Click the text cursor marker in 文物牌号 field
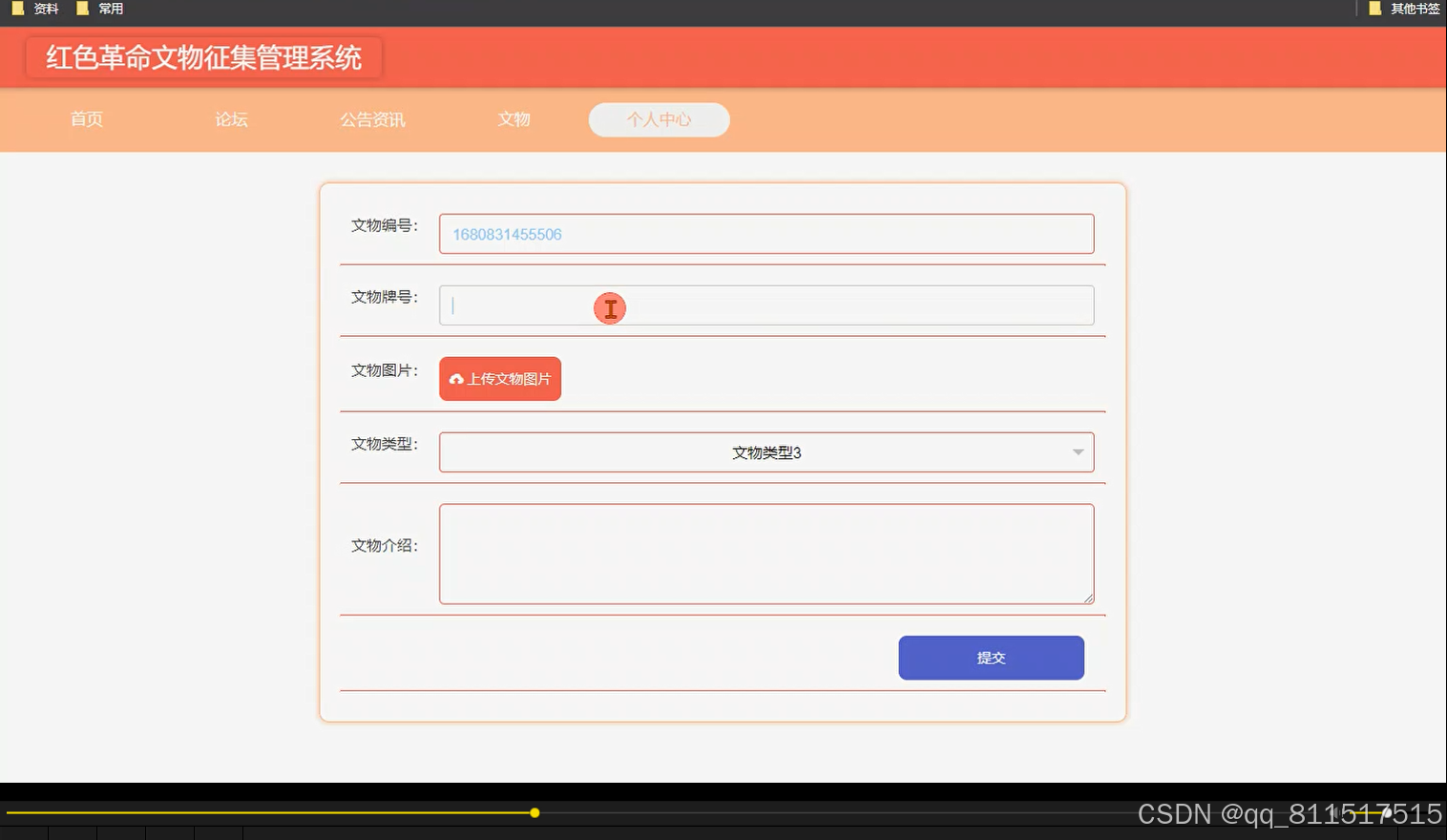 coord(610,308)
